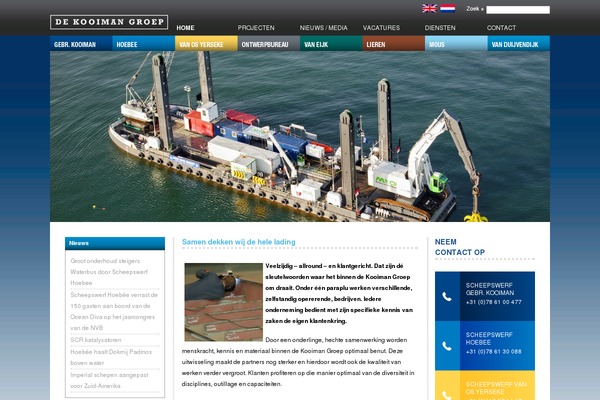Navigate to the Diensten menu
The width and height of the screenshot is (600, 400).
(440, 28)
